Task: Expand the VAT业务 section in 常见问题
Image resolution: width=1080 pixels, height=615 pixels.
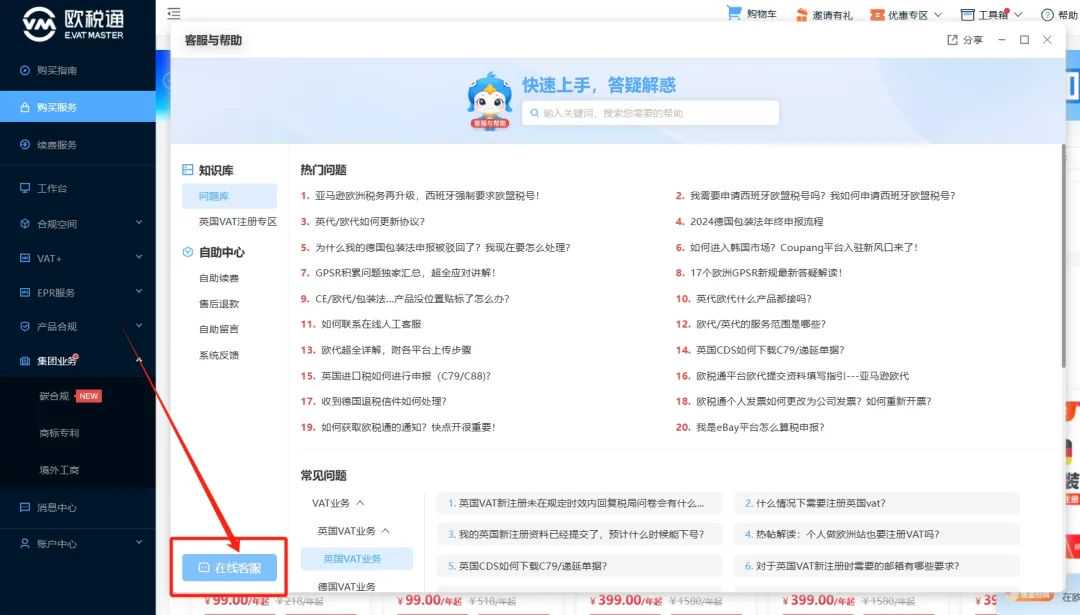Action: click(332, 503)
